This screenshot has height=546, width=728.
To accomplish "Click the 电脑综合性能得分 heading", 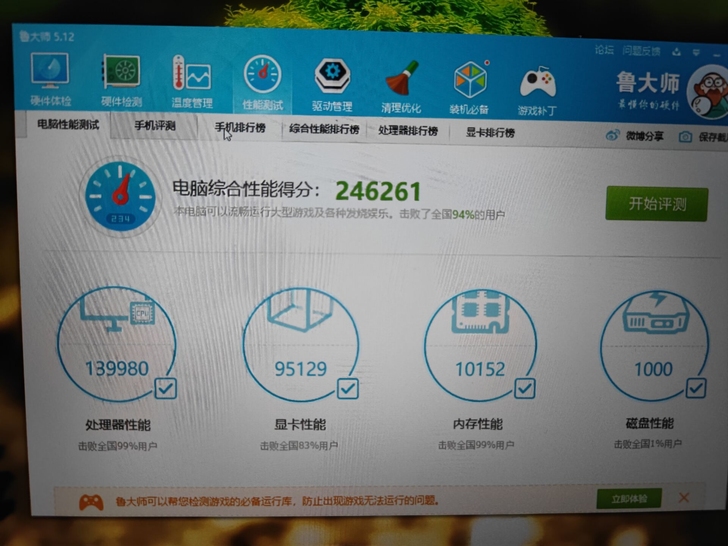I will pyautogui.click(x=246, y=189).
